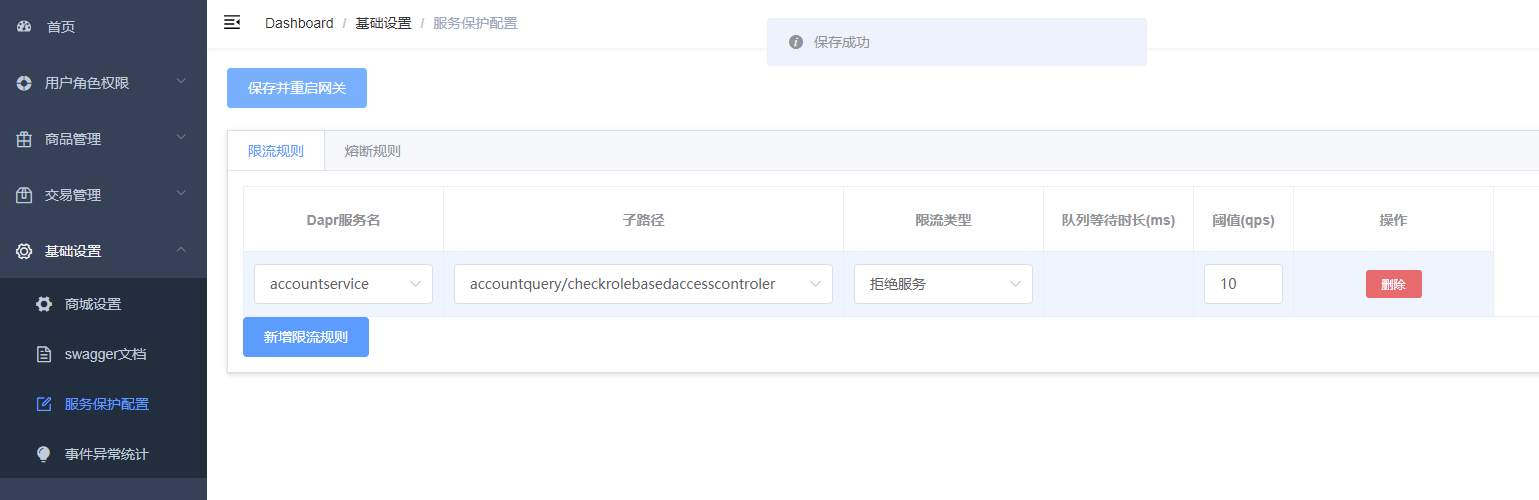Click the Dapr服务名 column header
The width and height of the screenshot is (1539, 500).
point(343,220)
